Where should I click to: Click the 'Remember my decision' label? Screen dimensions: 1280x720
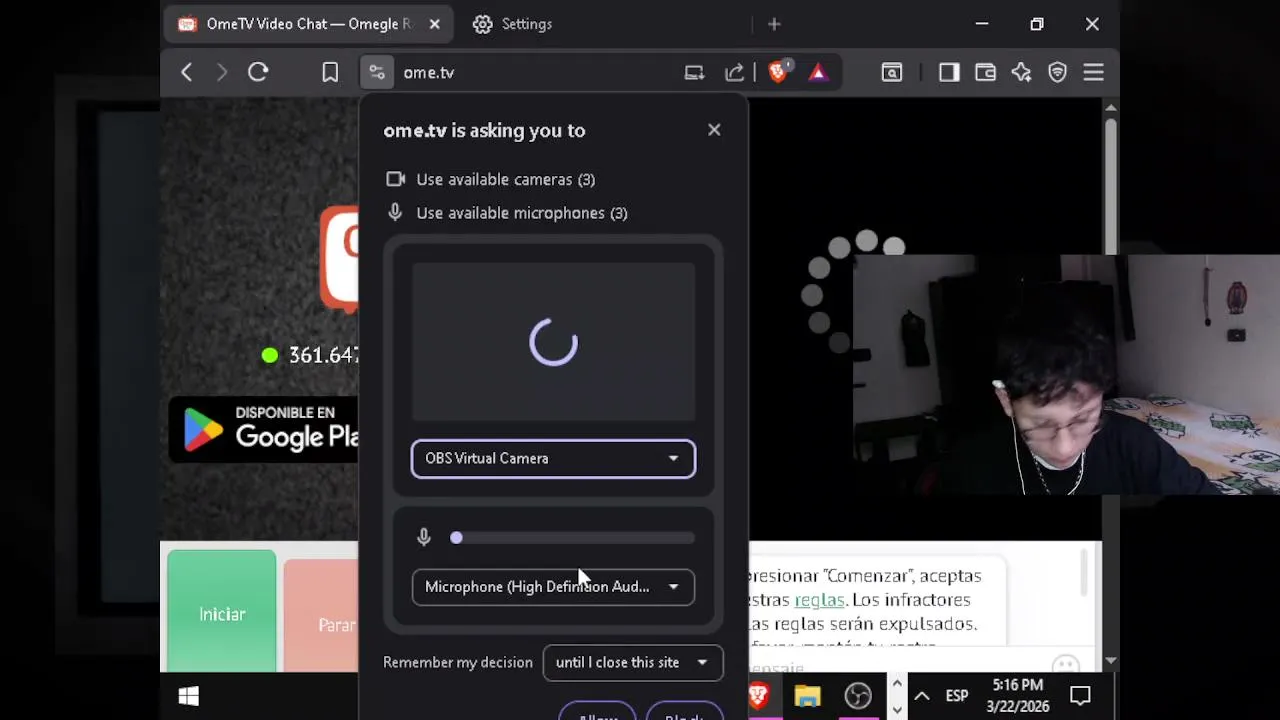pyautogui.click(x=458, y=662)
